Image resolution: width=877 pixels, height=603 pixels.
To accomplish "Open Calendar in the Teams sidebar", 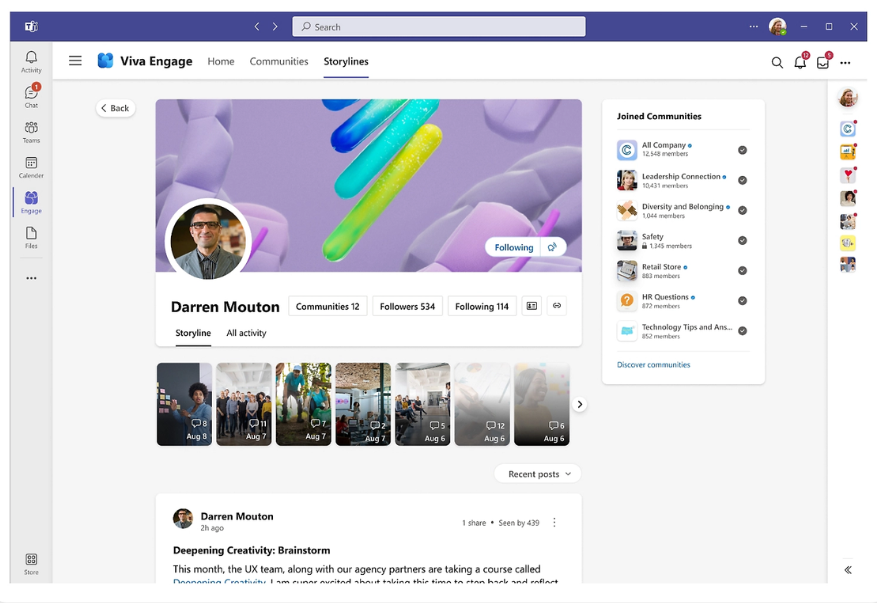I will point(31,167).
